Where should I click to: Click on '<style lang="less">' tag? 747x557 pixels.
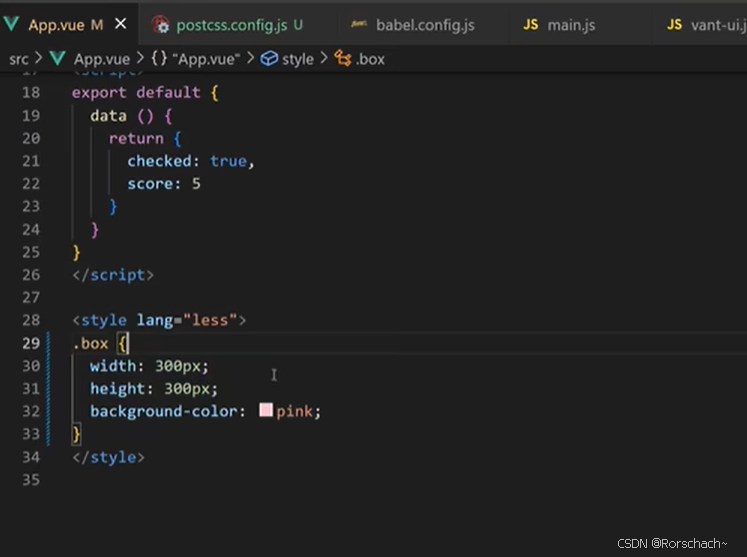(159, 320)
